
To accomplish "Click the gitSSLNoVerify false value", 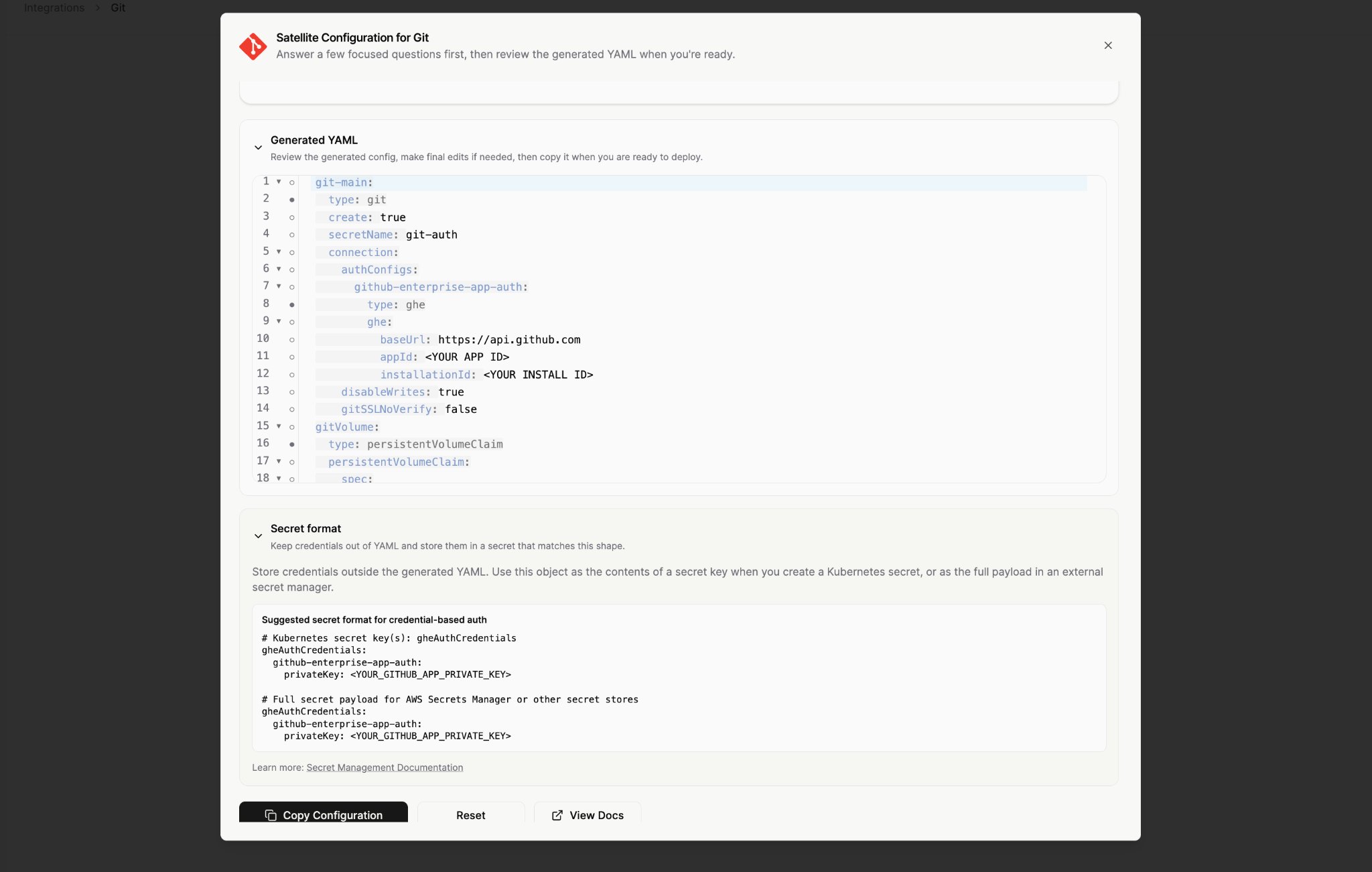I will (461, 410).
